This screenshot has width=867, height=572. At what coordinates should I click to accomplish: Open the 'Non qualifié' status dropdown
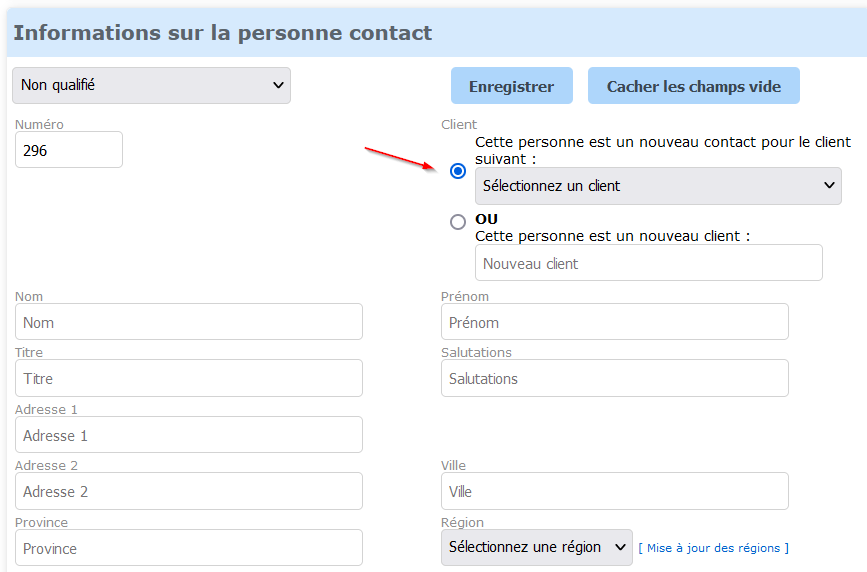pyautogui.click(x=151, y=86)
